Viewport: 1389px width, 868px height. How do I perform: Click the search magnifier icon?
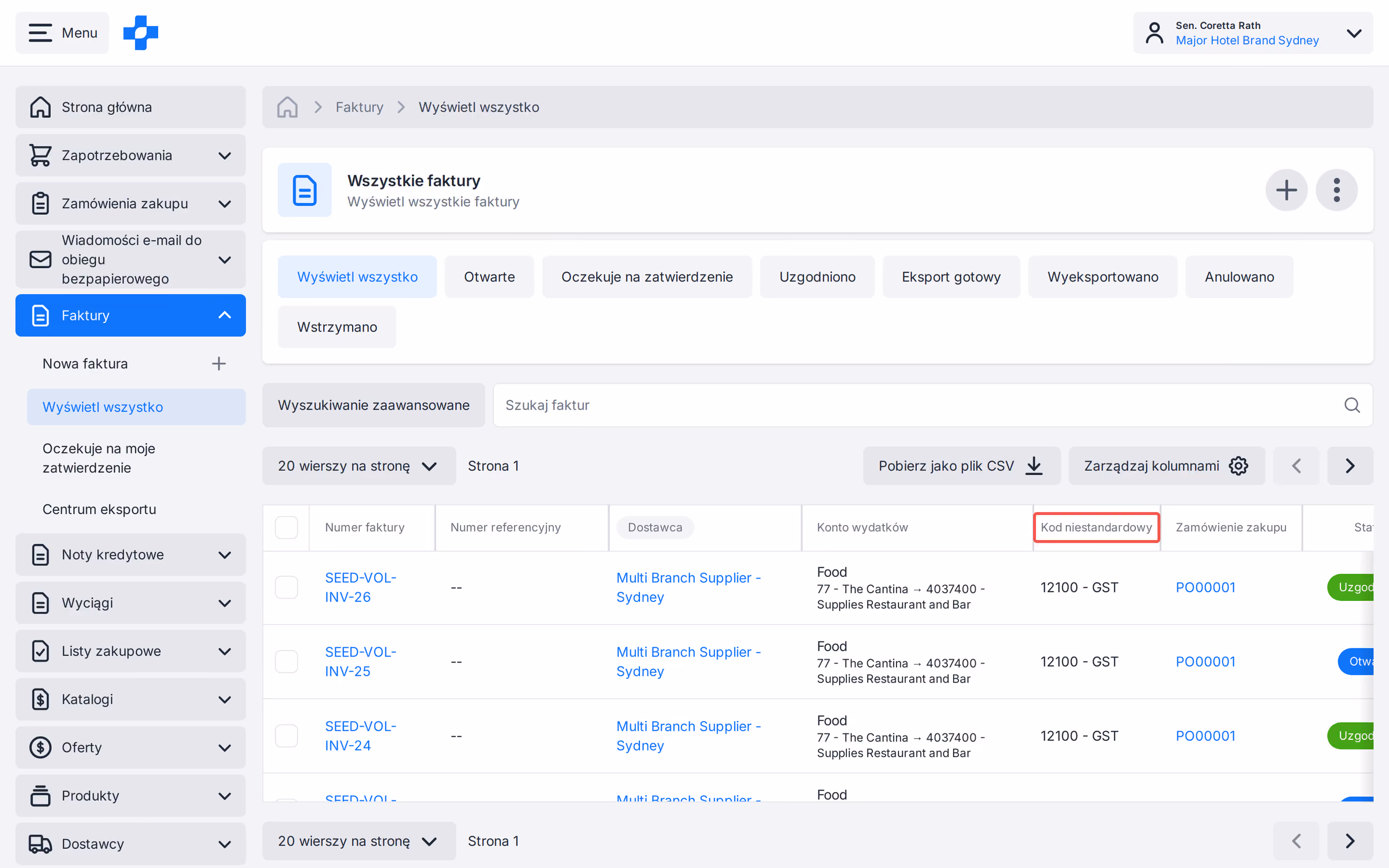[1352, 405]
